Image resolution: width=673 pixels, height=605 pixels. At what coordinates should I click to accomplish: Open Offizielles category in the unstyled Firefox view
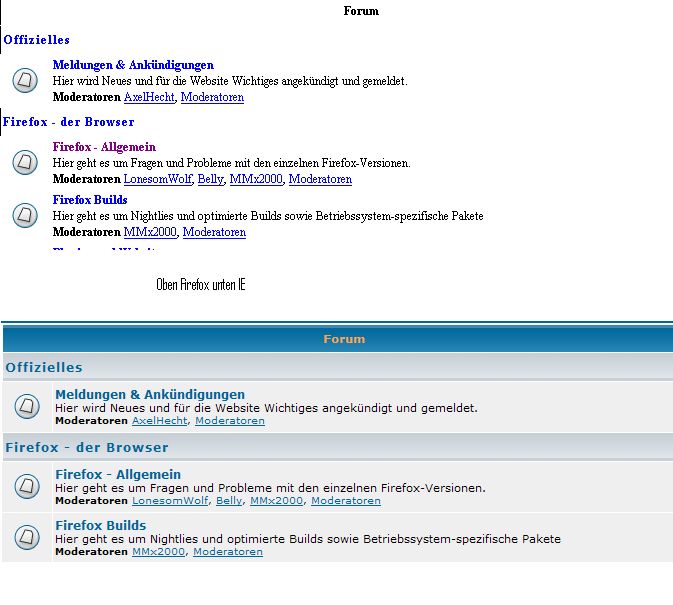pyautogui.click(x=36, y=40)
